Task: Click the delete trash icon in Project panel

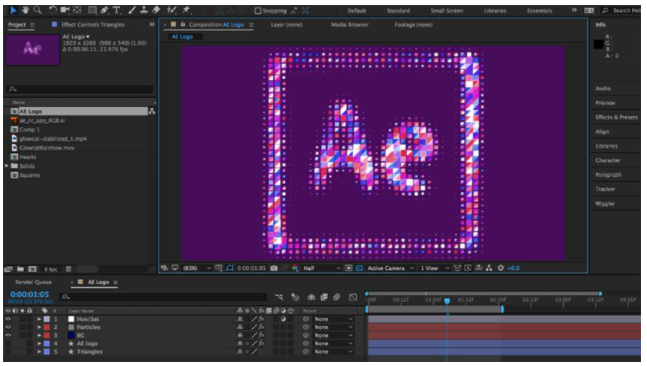Action: [68, 269]
